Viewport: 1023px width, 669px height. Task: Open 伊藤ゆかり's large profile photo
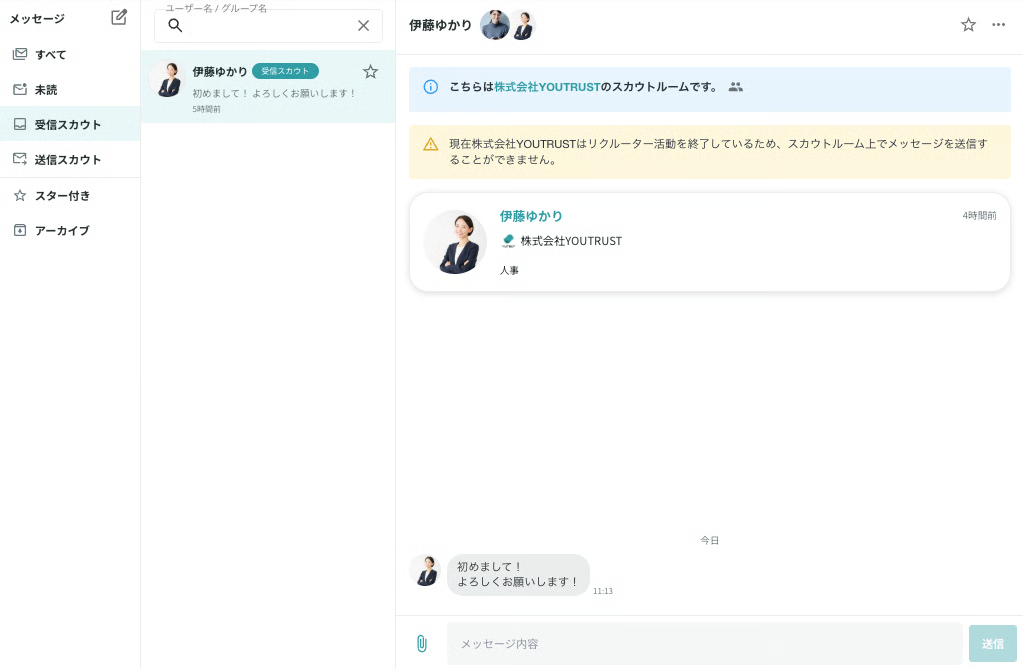[455, 241]
